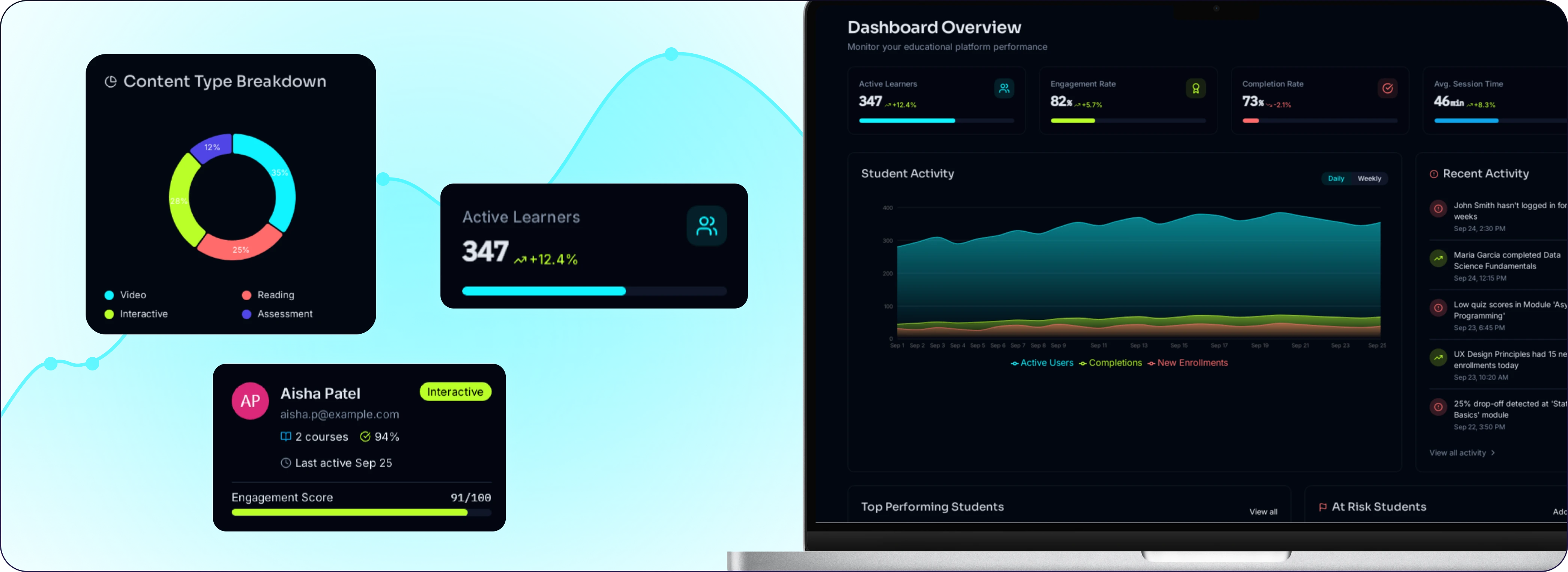Click the Completion Rate checkmark icon

[x=1387, y=88]
